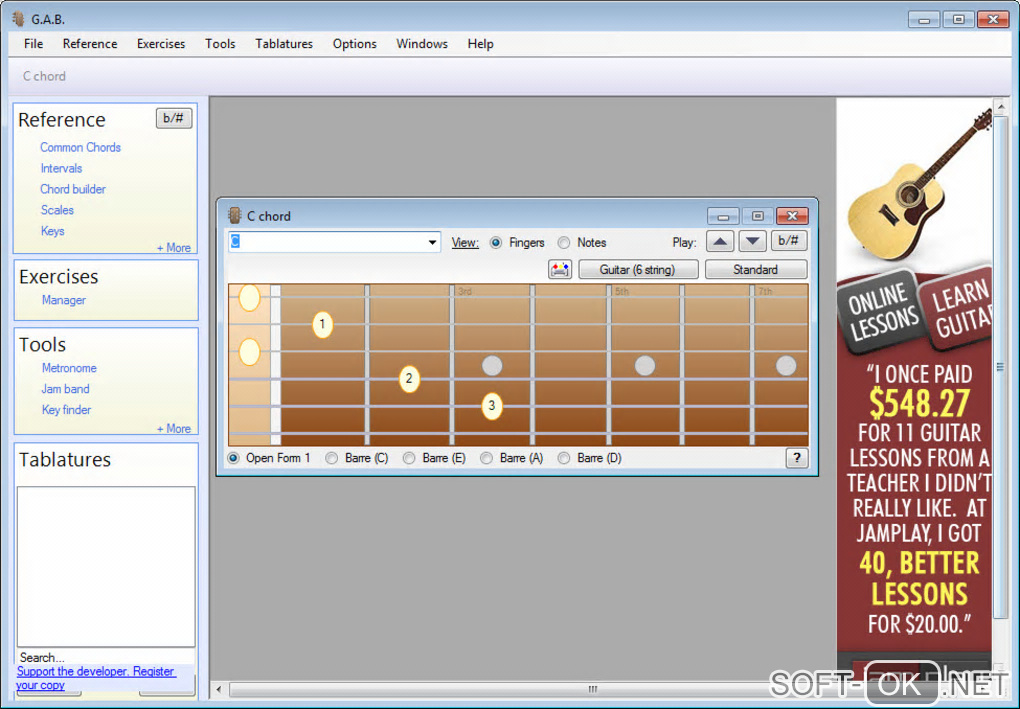
Task: Open Intervals reference
Action: point(61,168)
